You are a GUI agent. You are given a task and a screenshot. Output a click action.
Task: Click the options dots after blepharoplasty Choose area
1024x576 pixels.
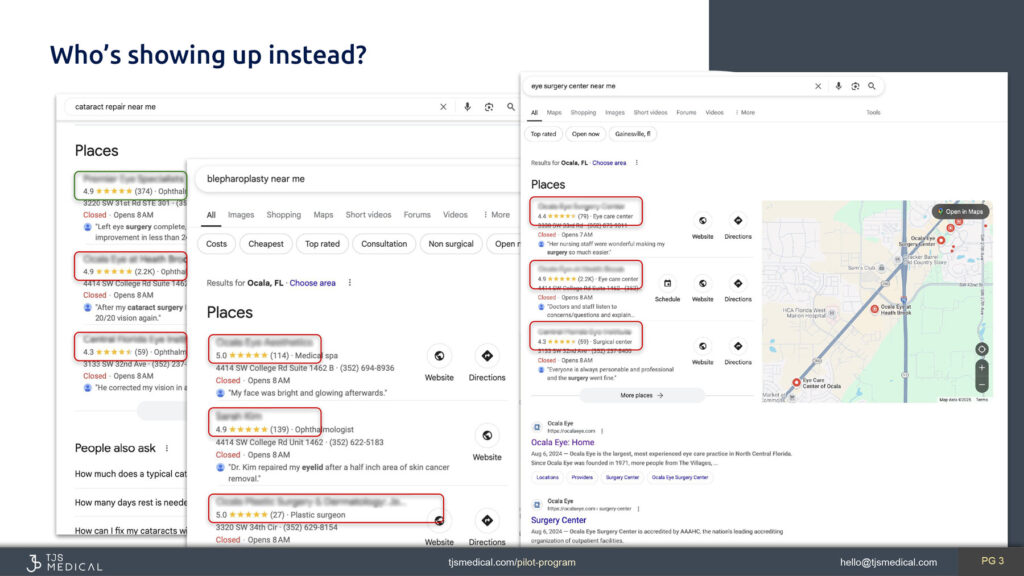350,283
